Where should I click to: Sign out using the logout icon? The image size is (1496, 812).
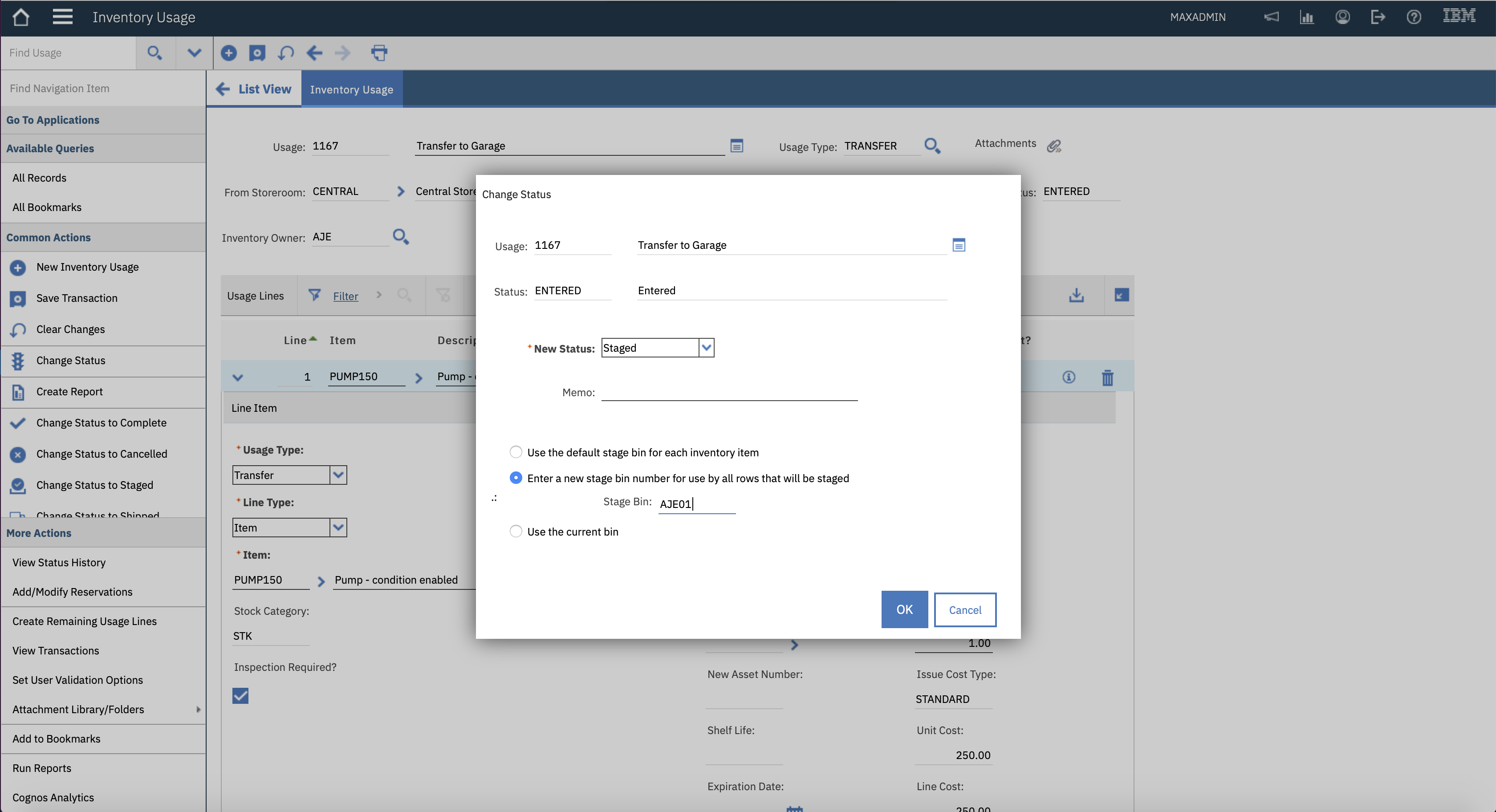(x=1378, y=17)
